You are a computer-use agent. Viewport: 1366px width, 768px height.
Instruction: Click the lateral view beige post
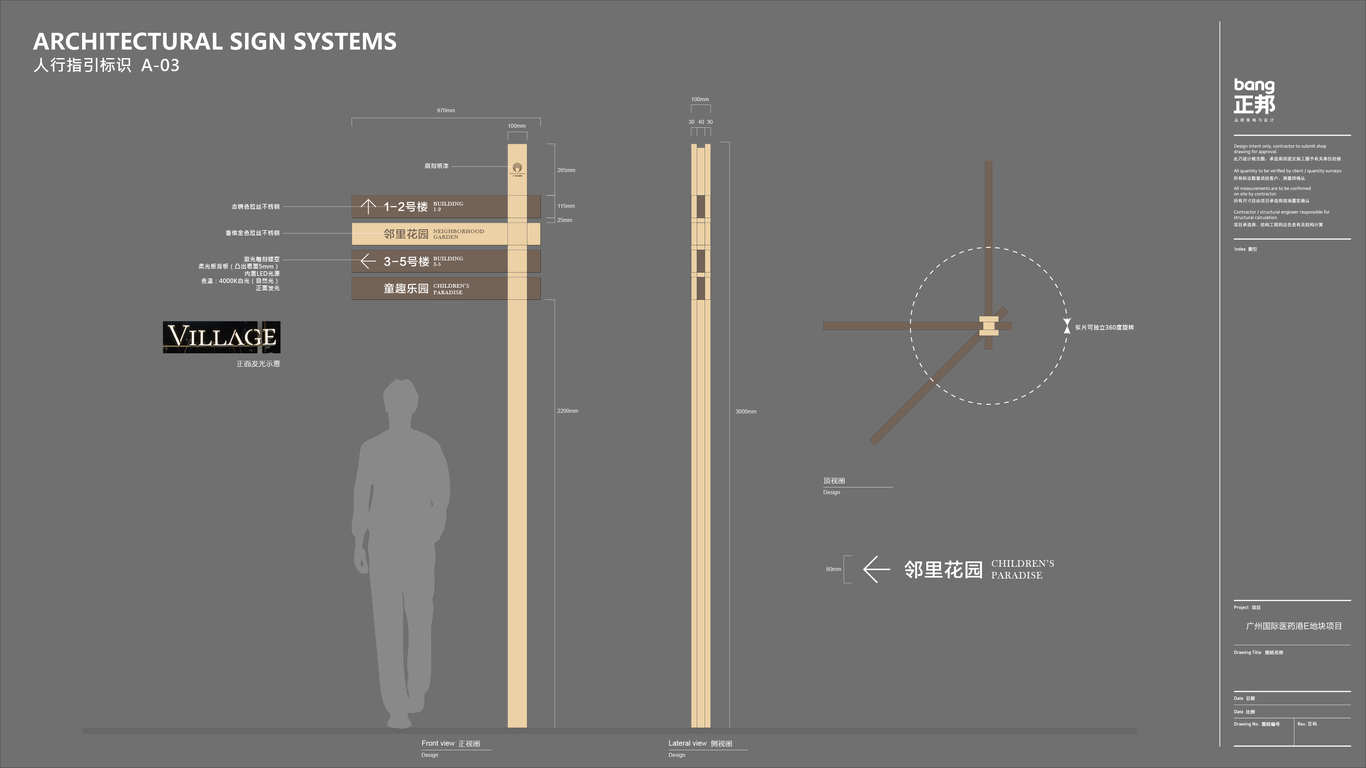[701, 435]
